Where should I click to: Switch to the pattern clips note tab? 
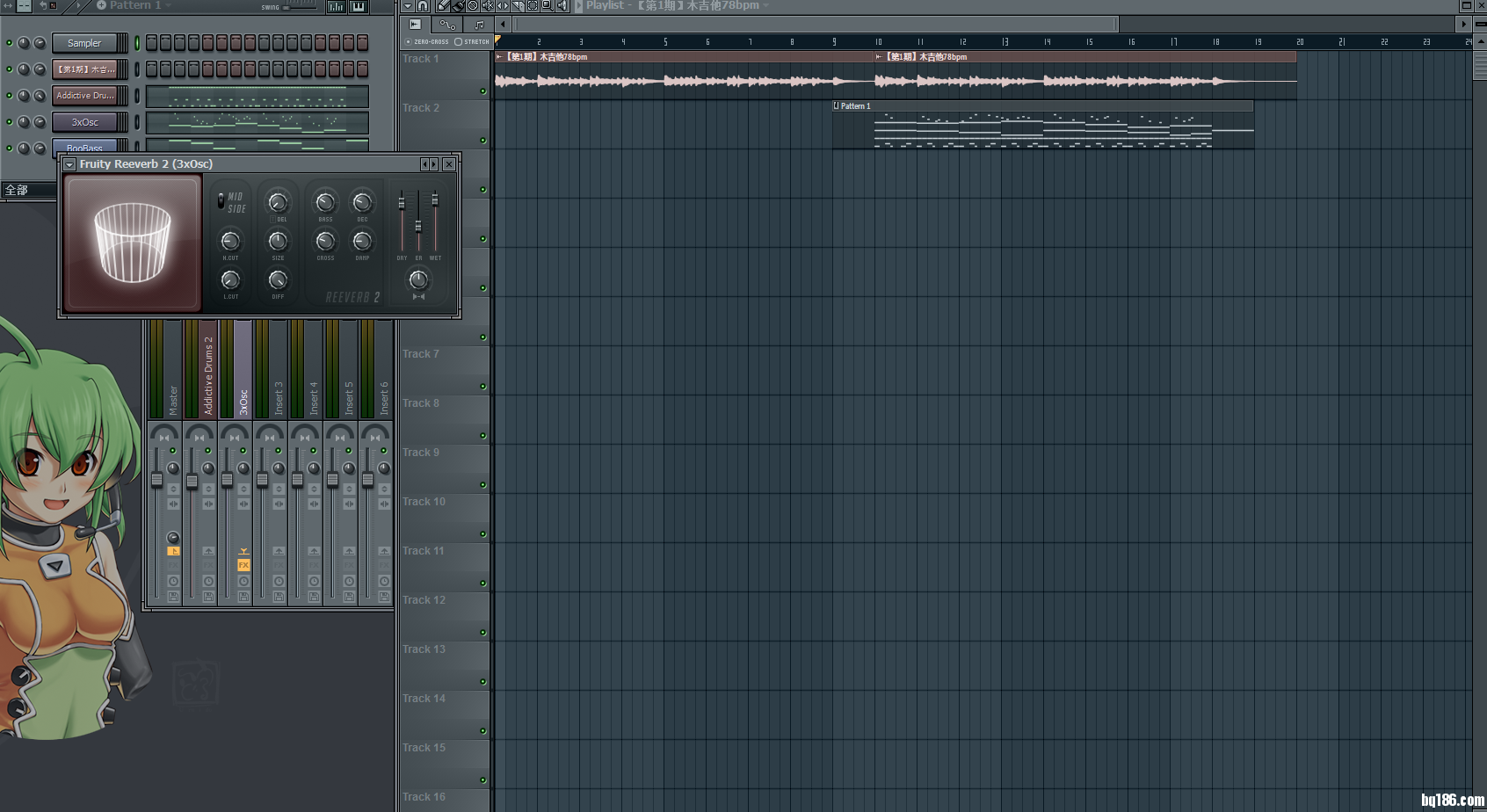pyautogui.click(x=479, y=25)
